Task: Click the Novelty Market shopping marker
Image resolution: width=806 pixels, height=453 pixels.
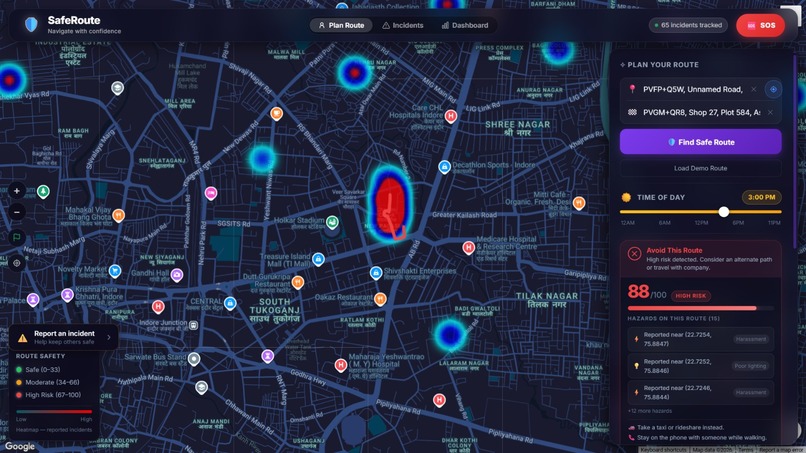Action: tap(115, 270)
